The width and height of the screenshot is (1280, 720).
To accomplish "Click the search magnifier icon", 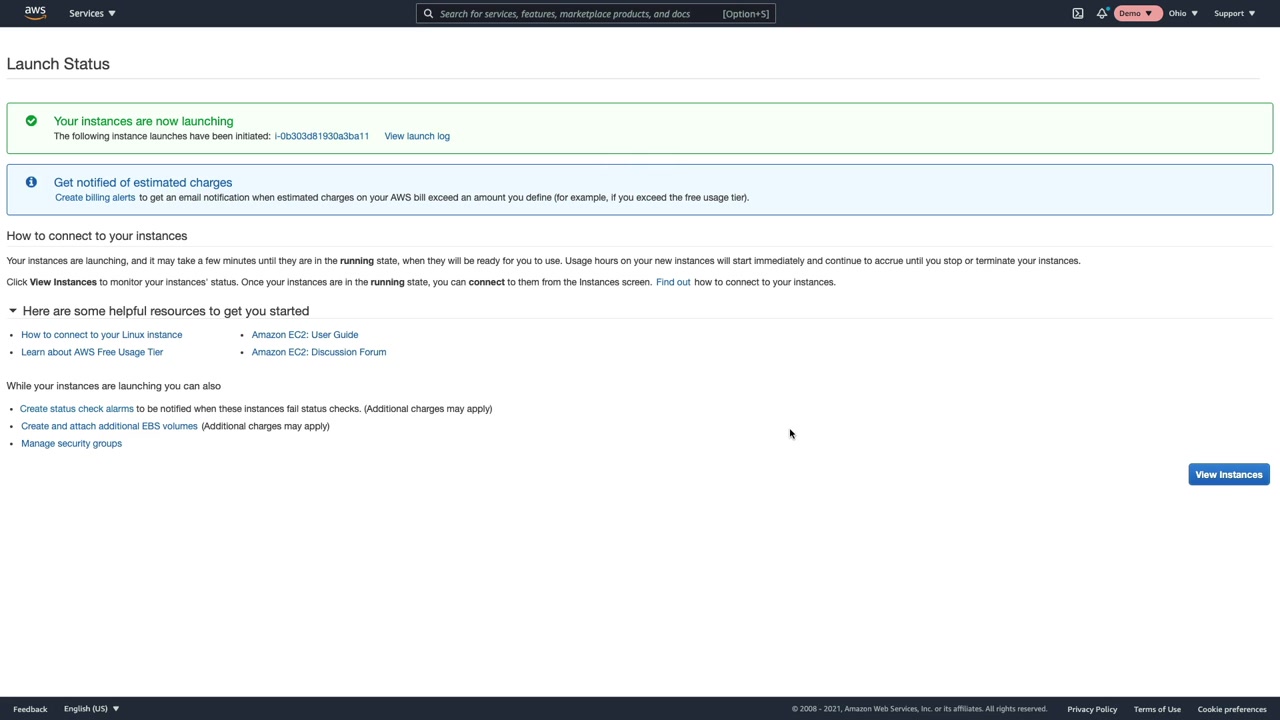I will (x=428, y=14).
